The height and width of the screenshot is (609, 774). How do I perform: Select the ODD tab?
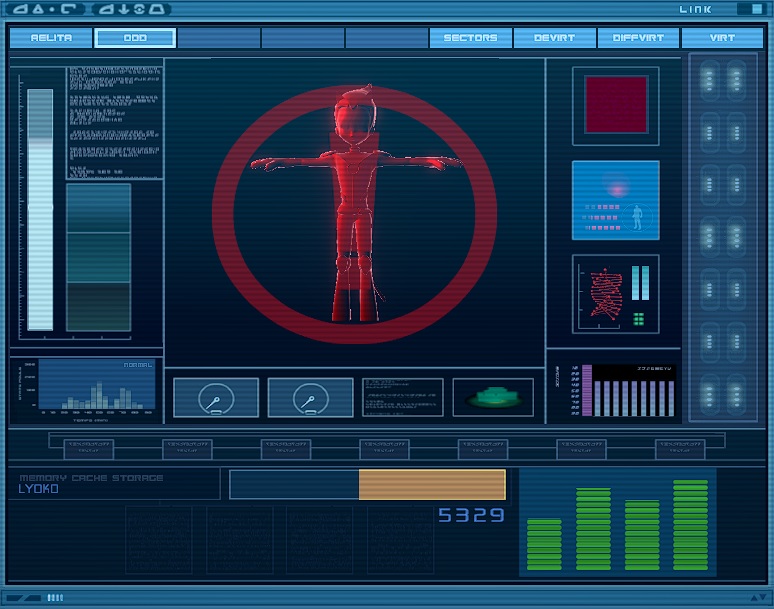[x=135, y=38]
